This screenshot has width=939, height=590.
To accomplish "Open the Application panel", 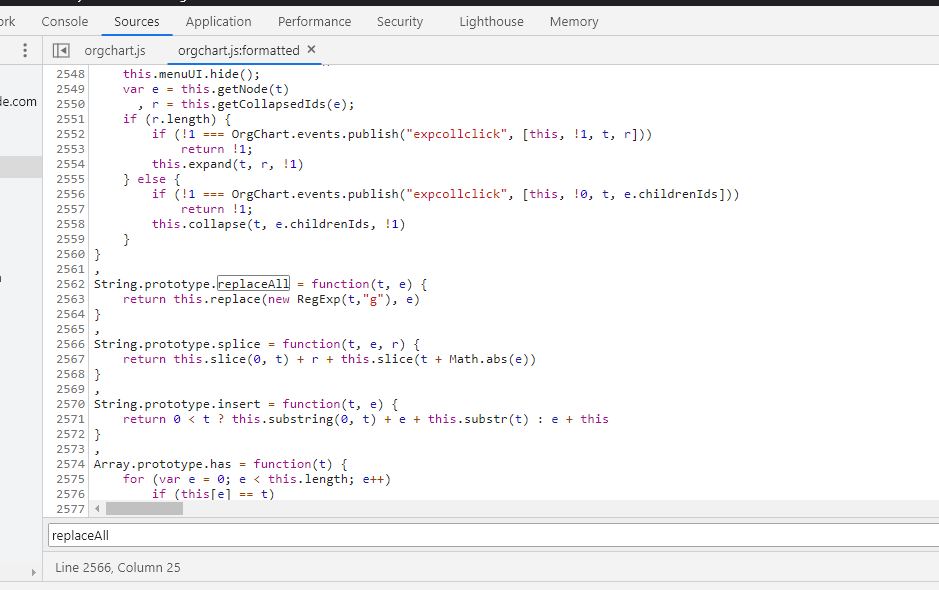I will [x=218, y=21].
